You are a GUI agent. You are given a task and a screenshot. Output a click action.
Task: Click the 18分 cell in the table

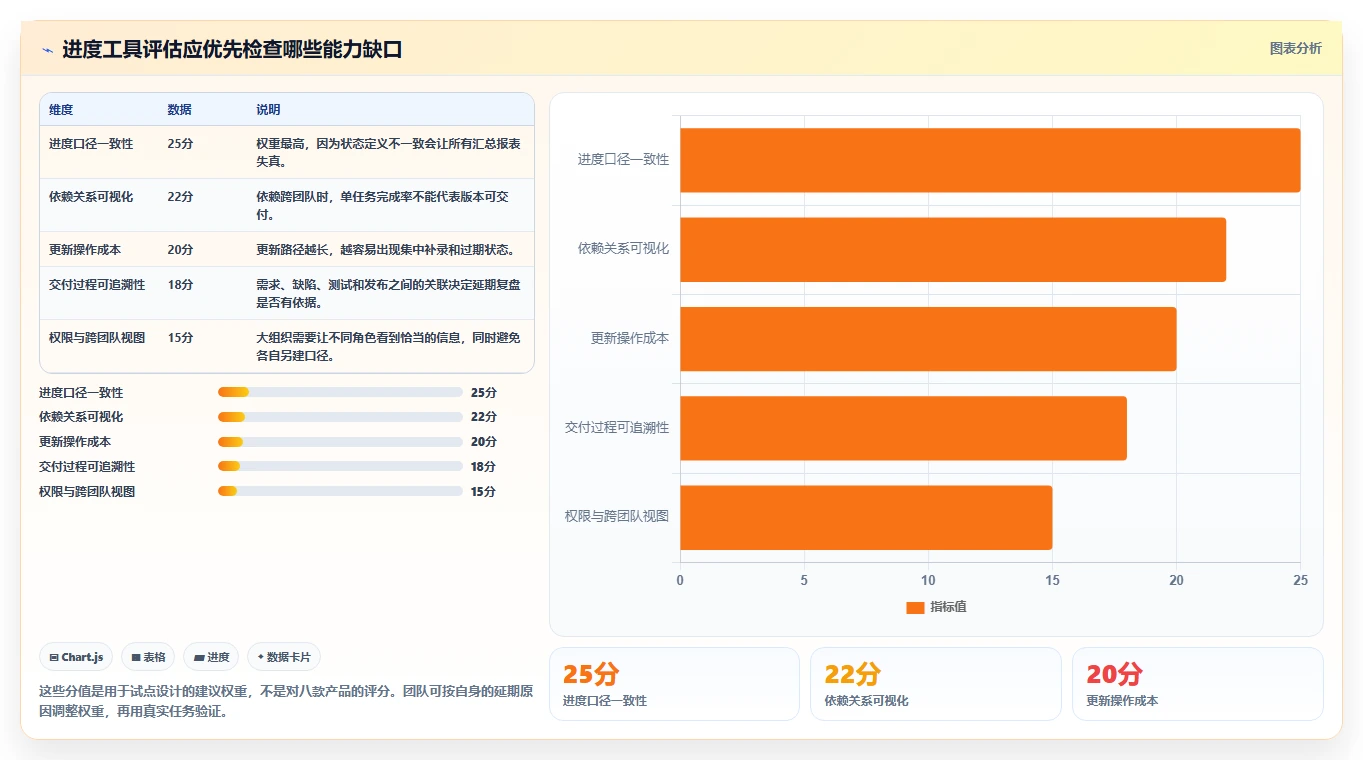pos(180,285)
